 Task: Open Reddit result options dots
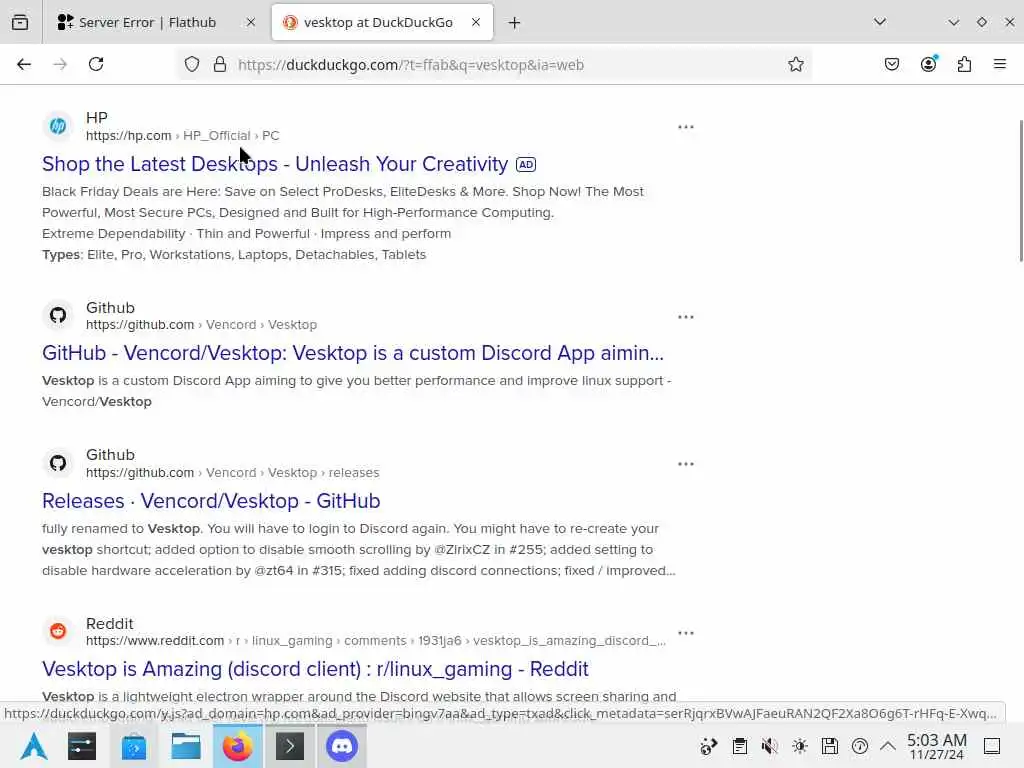coord(686,633)
